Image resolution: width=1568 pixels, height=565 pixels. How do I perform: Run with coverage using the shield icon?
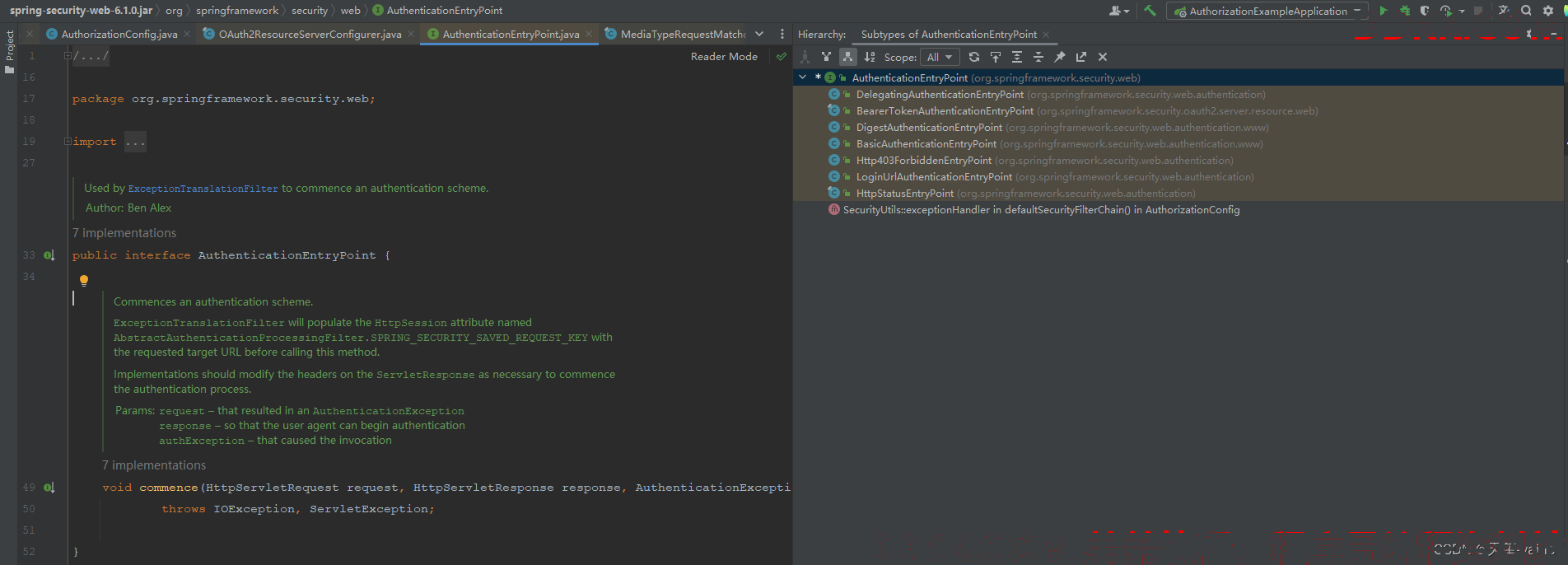click(x=1425, y=11)
